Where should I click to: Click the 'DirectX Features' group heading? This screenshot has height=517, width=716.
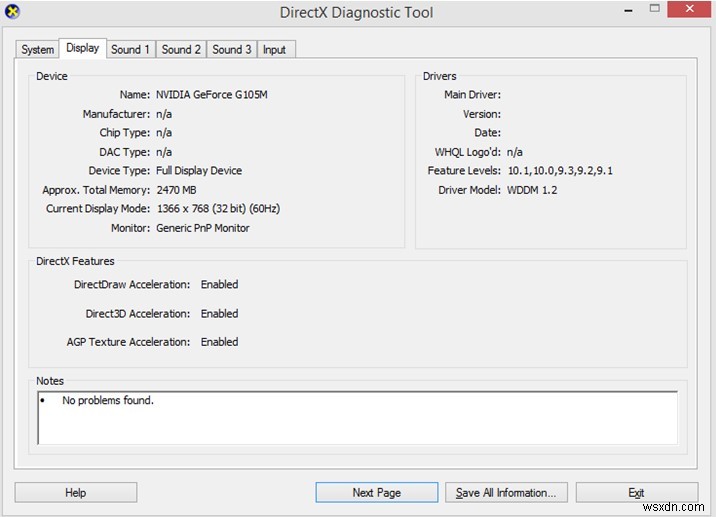point(75,261)
